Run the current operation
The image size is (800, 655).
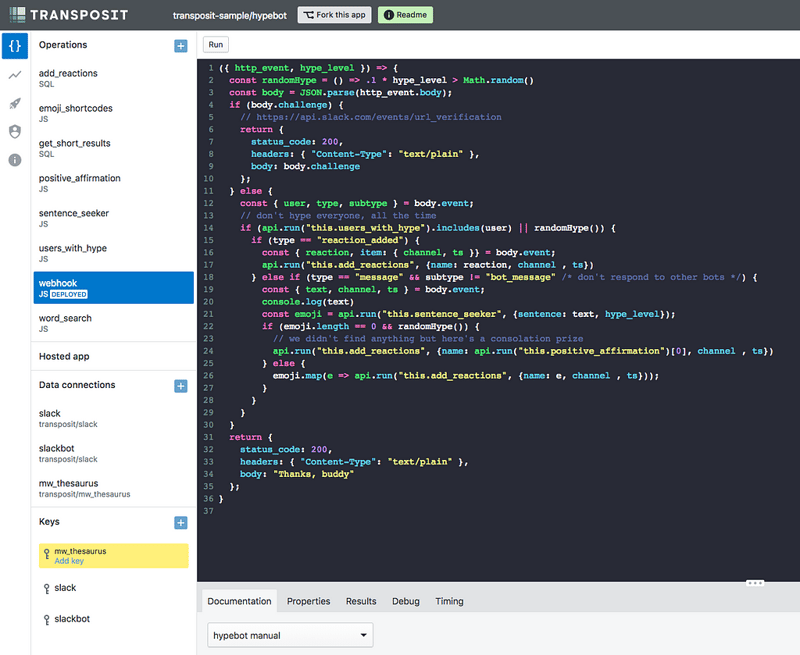[216, 44]
